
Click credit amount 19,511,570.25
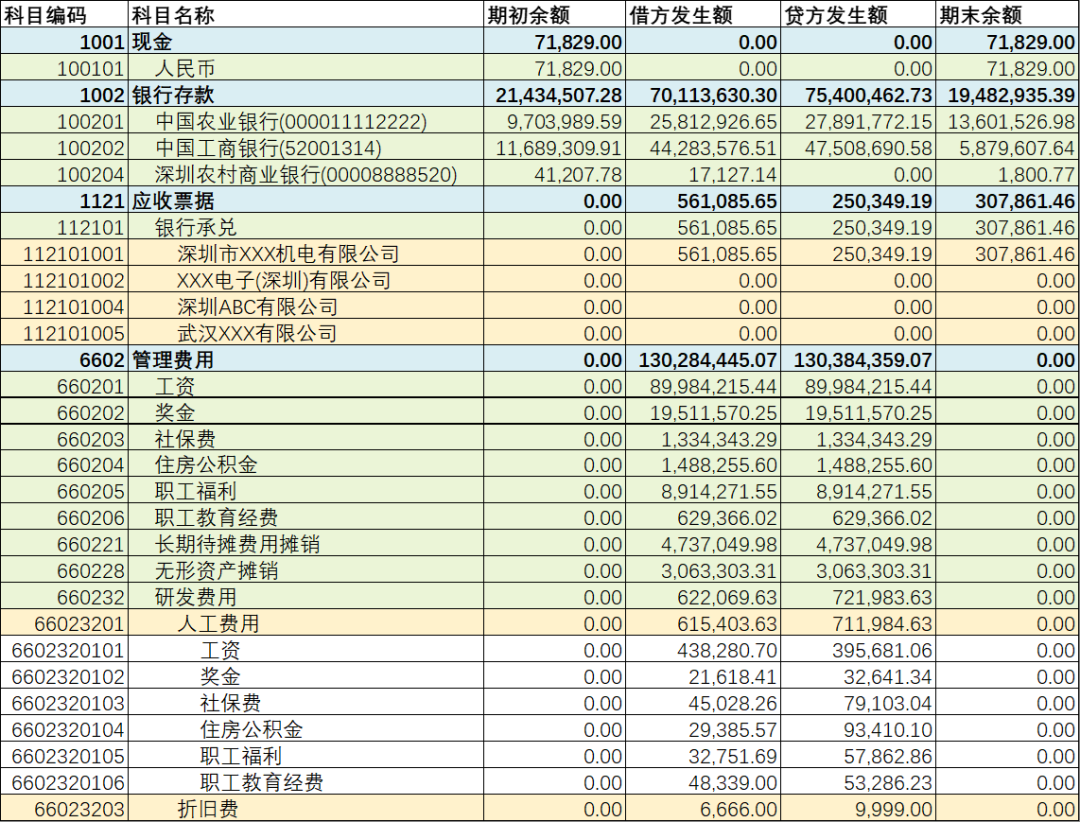coord(858,412)
